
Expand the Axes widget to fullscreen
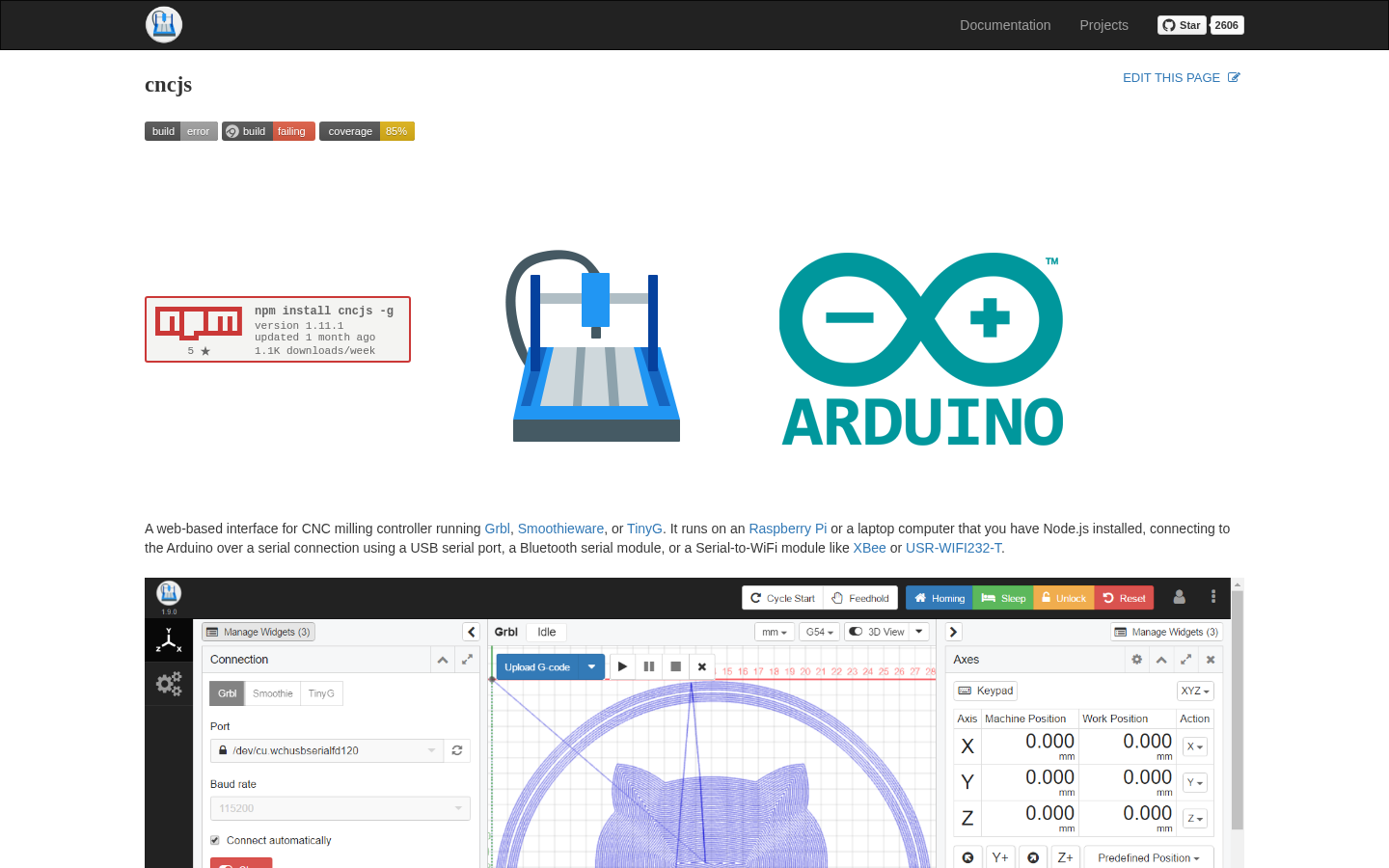point(1185,660)
